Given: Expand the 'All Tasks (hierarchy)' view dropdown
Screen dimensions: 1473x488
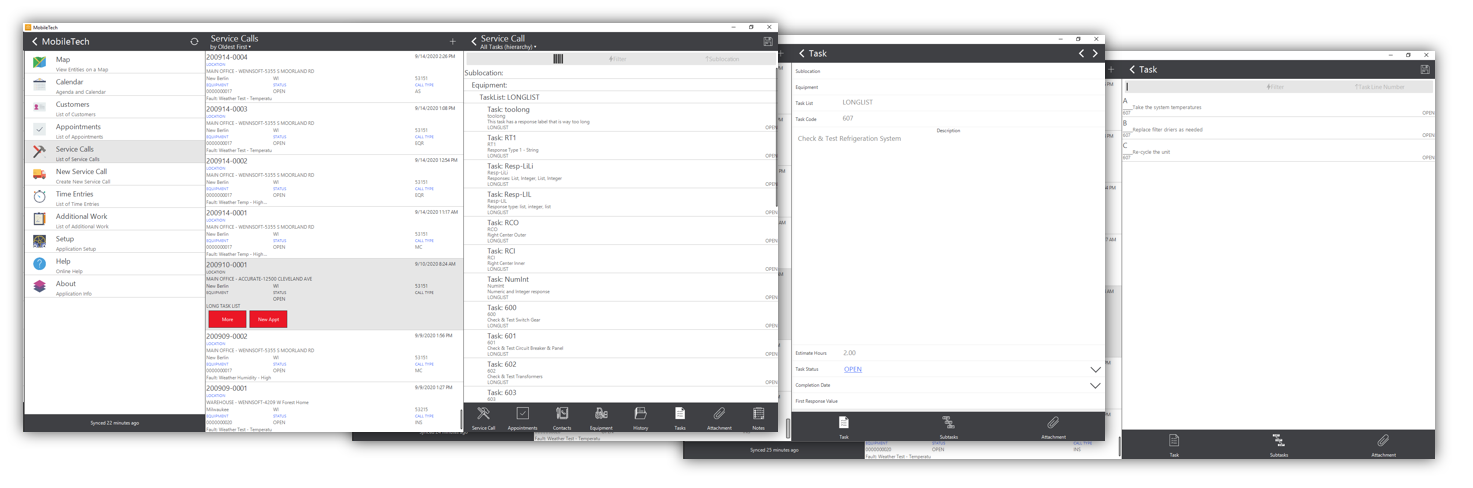Looking at the screenshot, I should (508, 47).
